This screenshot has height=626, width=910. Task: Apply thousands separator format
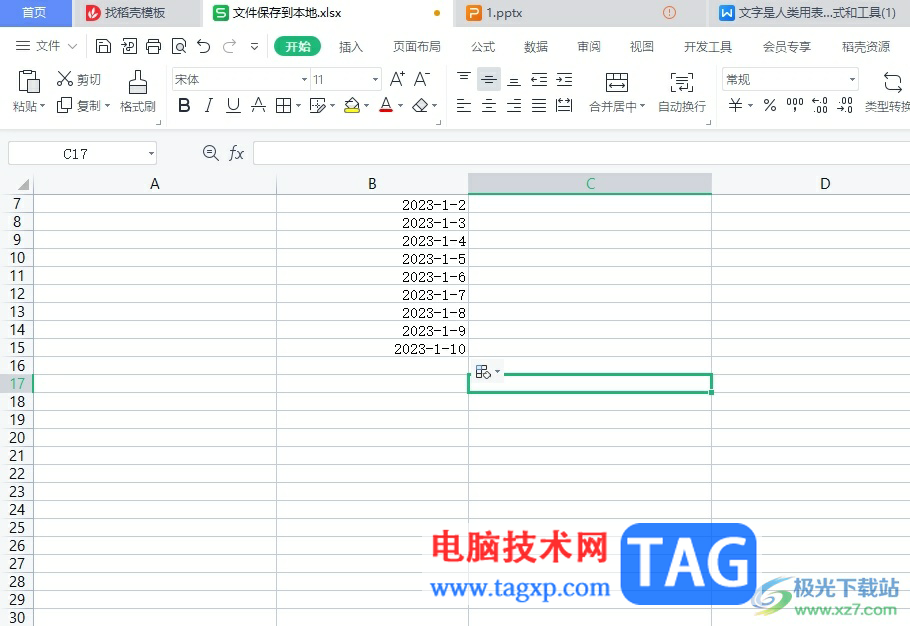click(795, 105)
